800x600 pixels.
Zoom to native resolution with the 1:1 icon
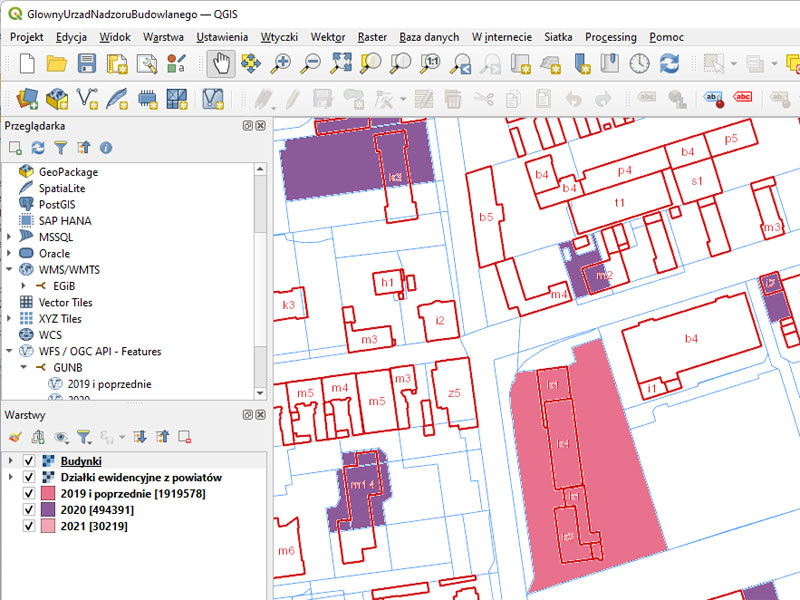click(x=431, y=64)
